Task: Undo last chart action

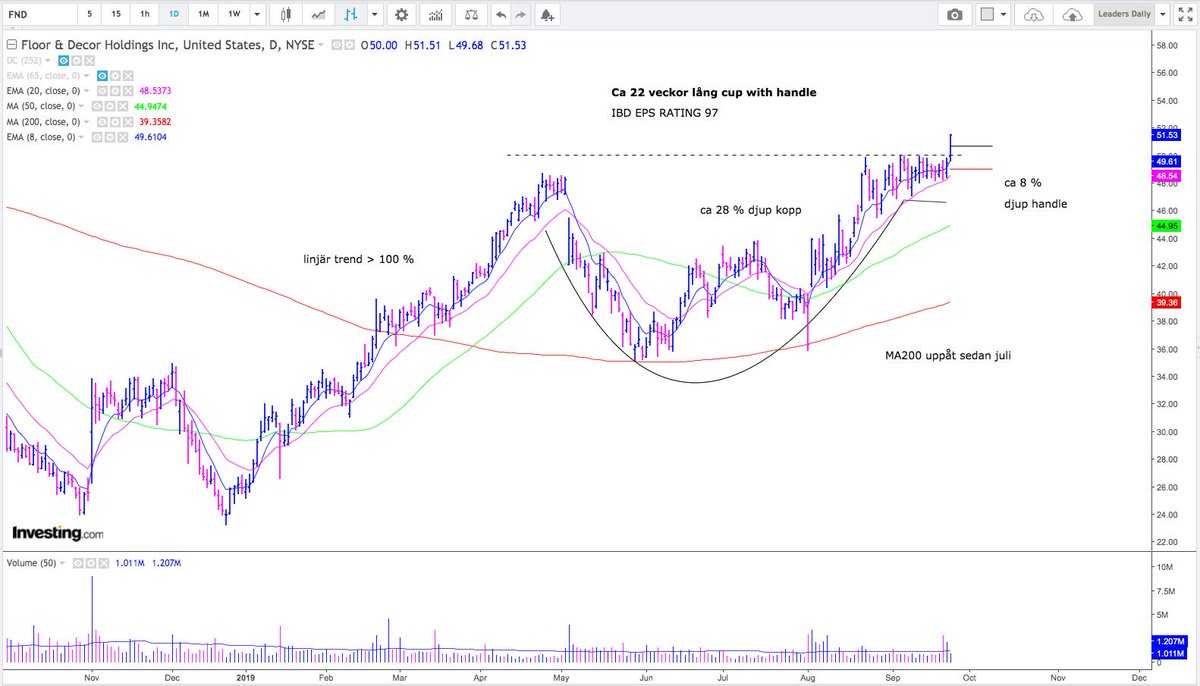Action: pyautogui.click(x=501, y=15)
